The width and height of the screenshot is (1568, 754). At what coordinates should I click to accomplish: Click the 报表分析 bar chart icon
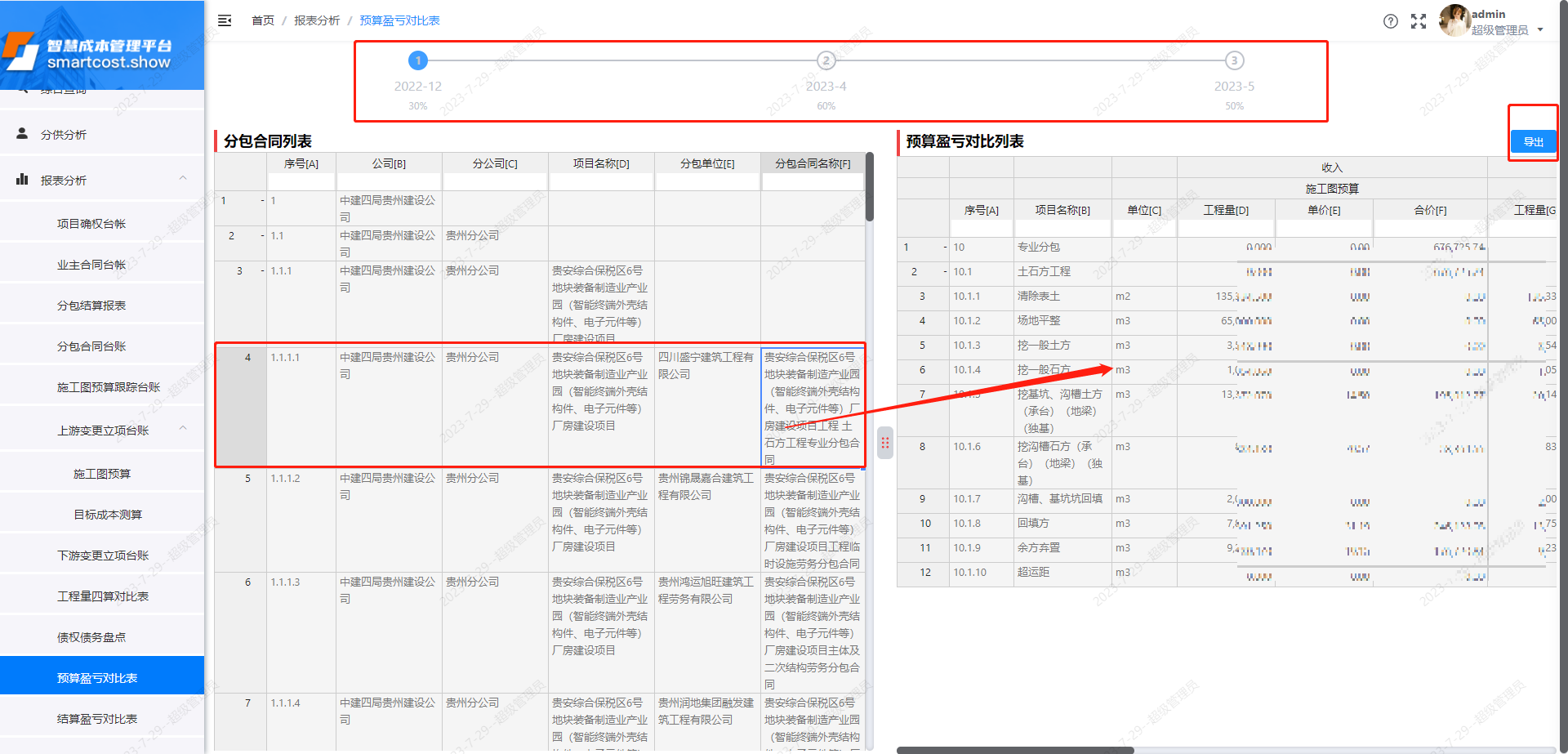tap(21, 179)
